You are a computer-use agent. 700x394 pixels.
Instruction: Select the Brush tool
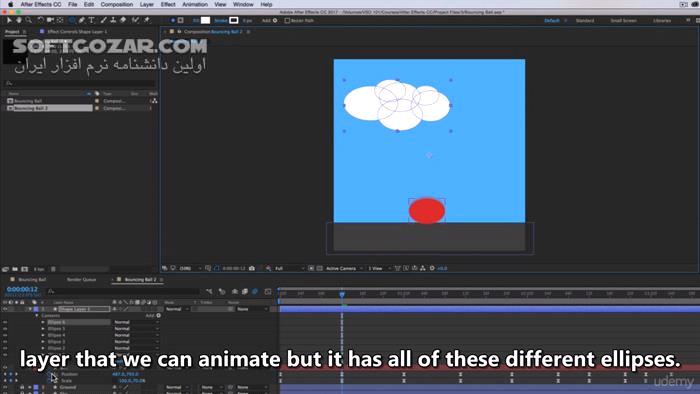(x=104, y=20)
